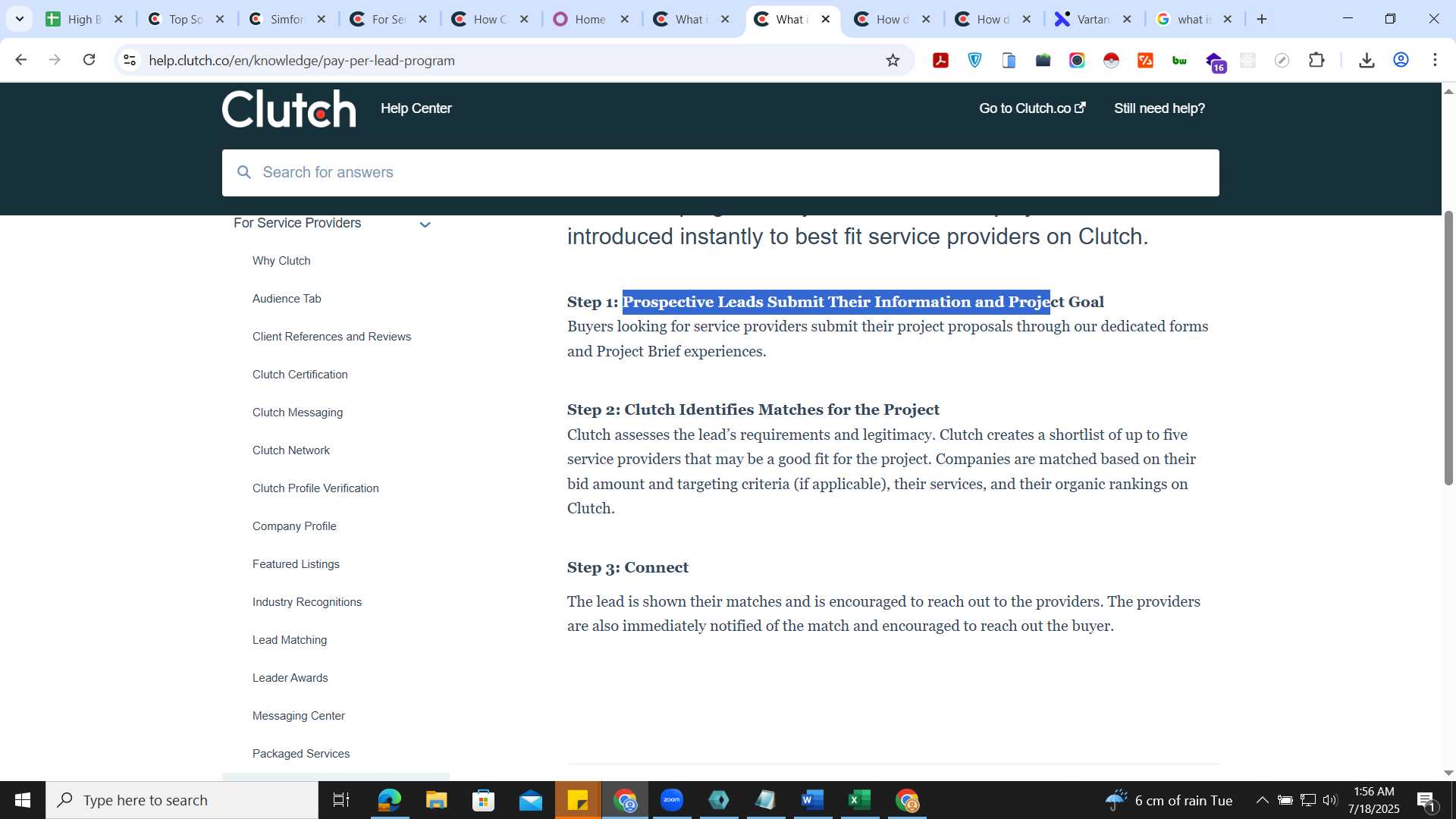The width and height of the screenshot is (1456, 819).
Task: Open the tab search dropdown arrow
Action: [20, 19]
